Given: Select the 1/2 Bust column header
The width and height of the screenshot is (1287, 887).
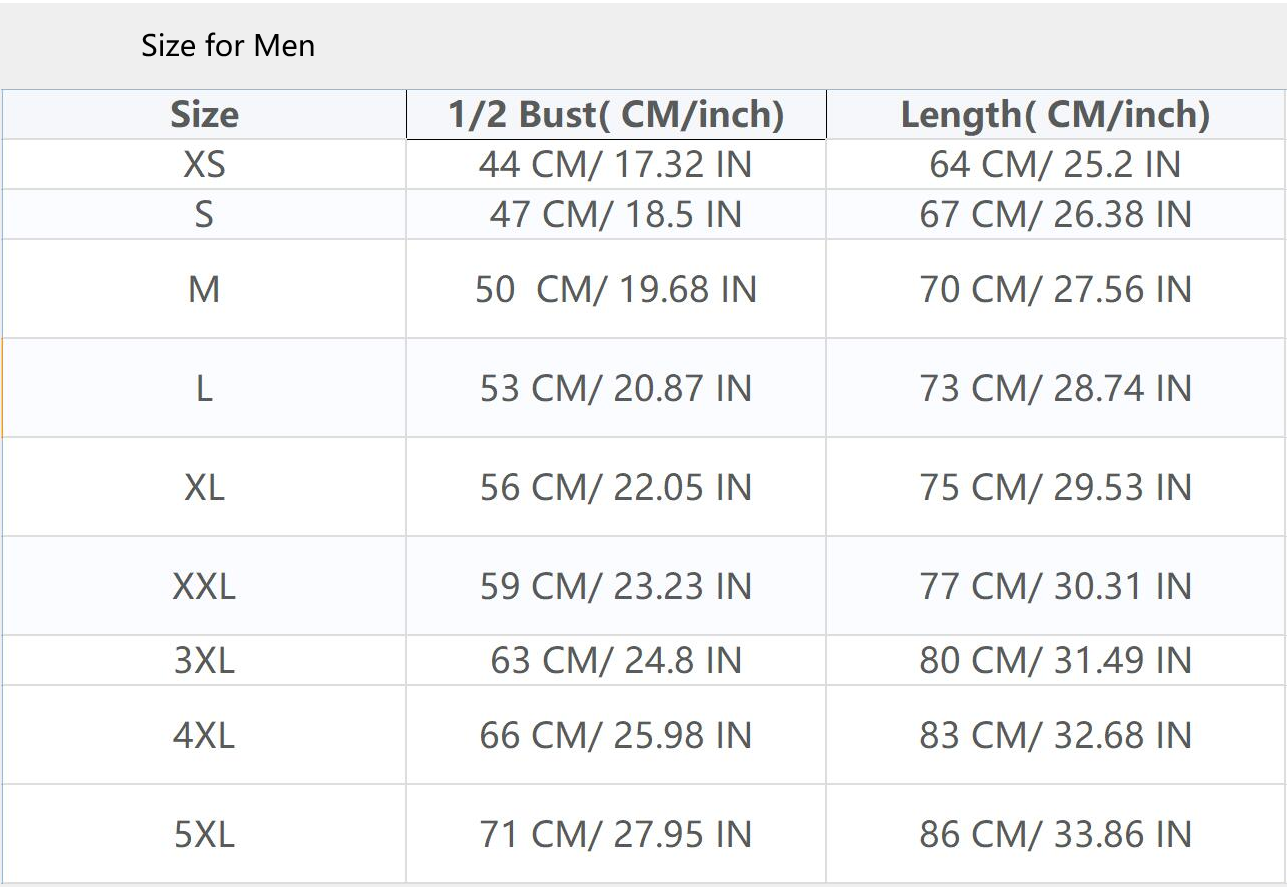Looking at the screenshot, I should click(x=616, y=115).
